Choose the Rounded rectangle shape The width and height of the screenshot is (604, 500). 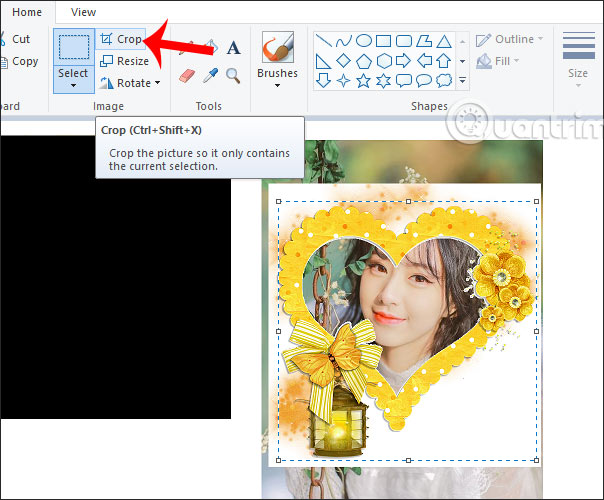pos(404,40)
